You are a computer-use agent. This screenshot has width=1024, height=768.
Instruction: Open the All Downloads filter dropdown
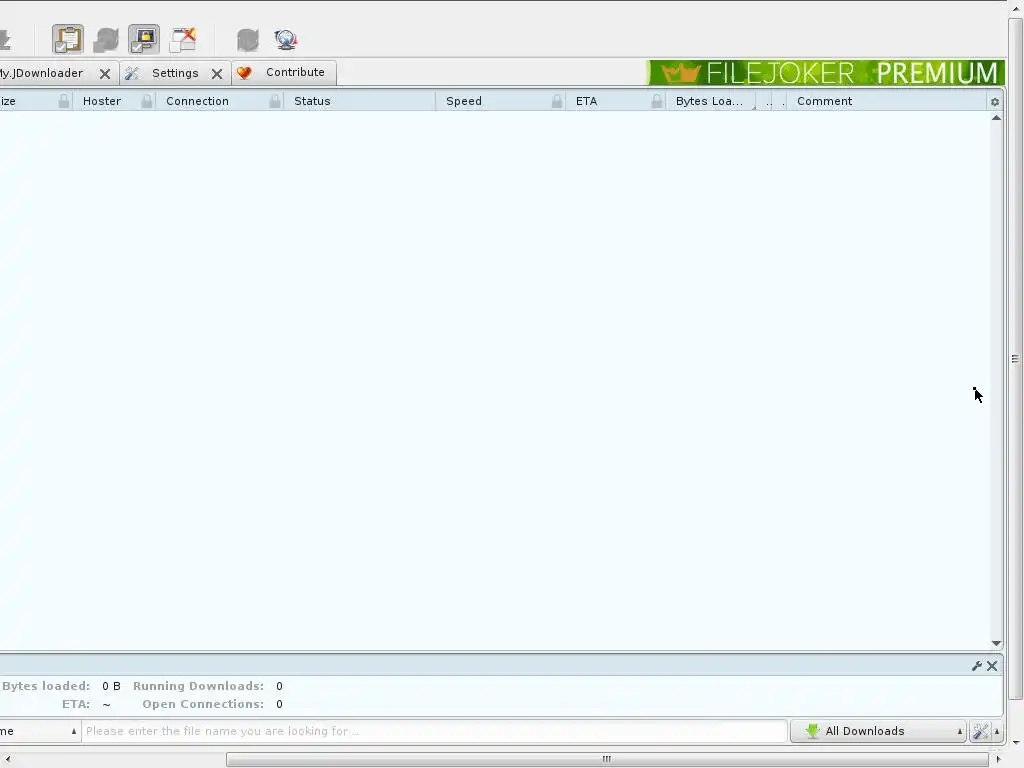878,731
